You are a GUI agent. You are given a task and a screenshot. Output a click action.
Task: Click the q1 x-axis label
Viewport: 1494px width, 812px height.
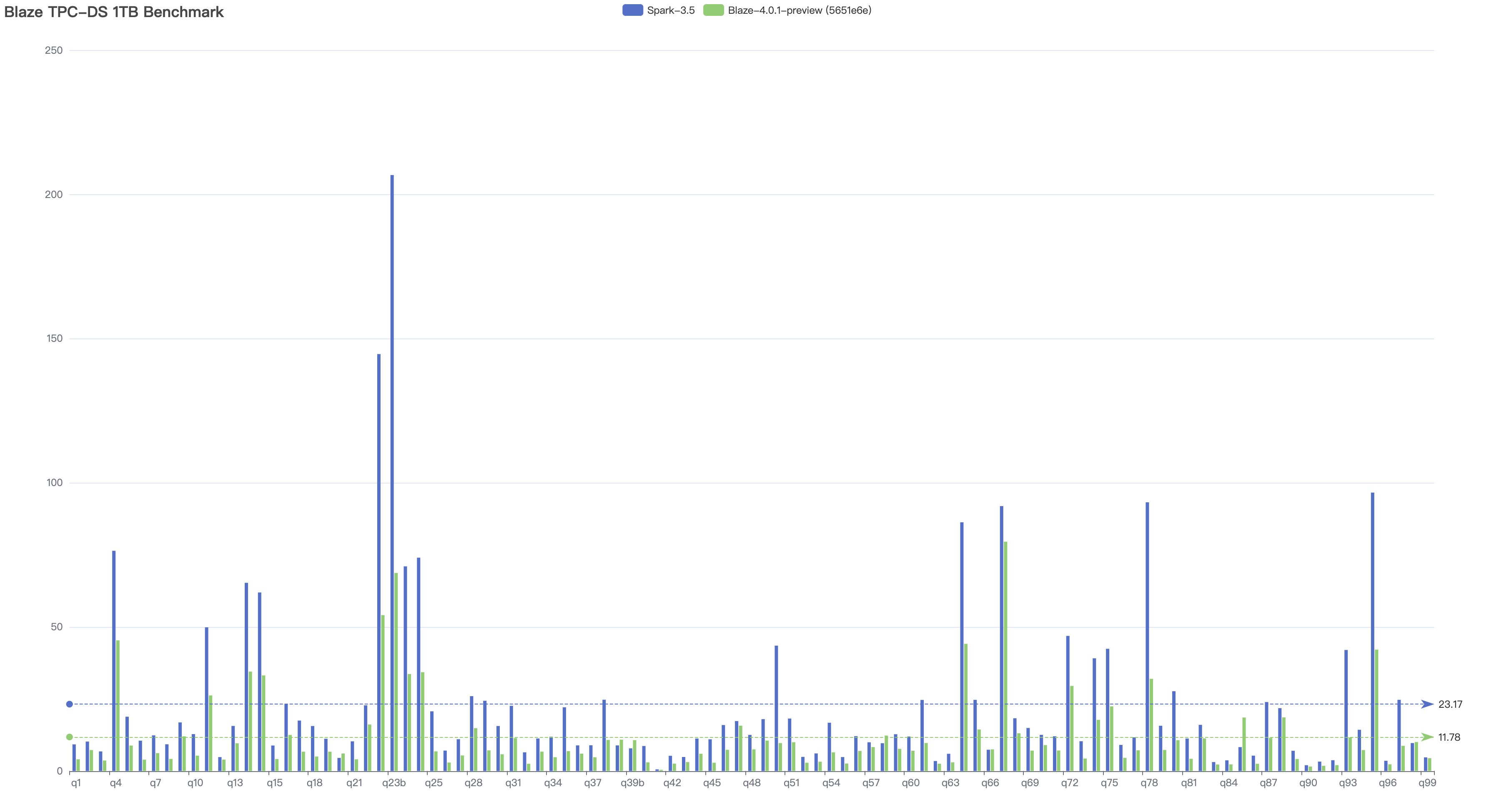76,783
